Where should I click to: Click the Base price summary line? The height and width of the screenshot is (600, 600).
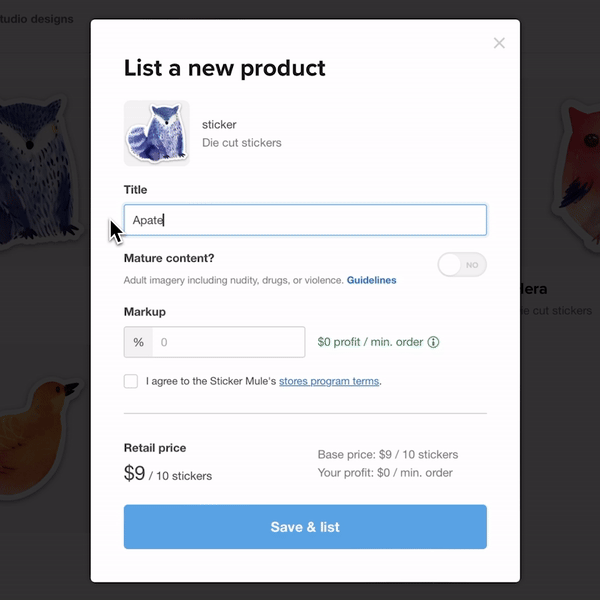387,454
